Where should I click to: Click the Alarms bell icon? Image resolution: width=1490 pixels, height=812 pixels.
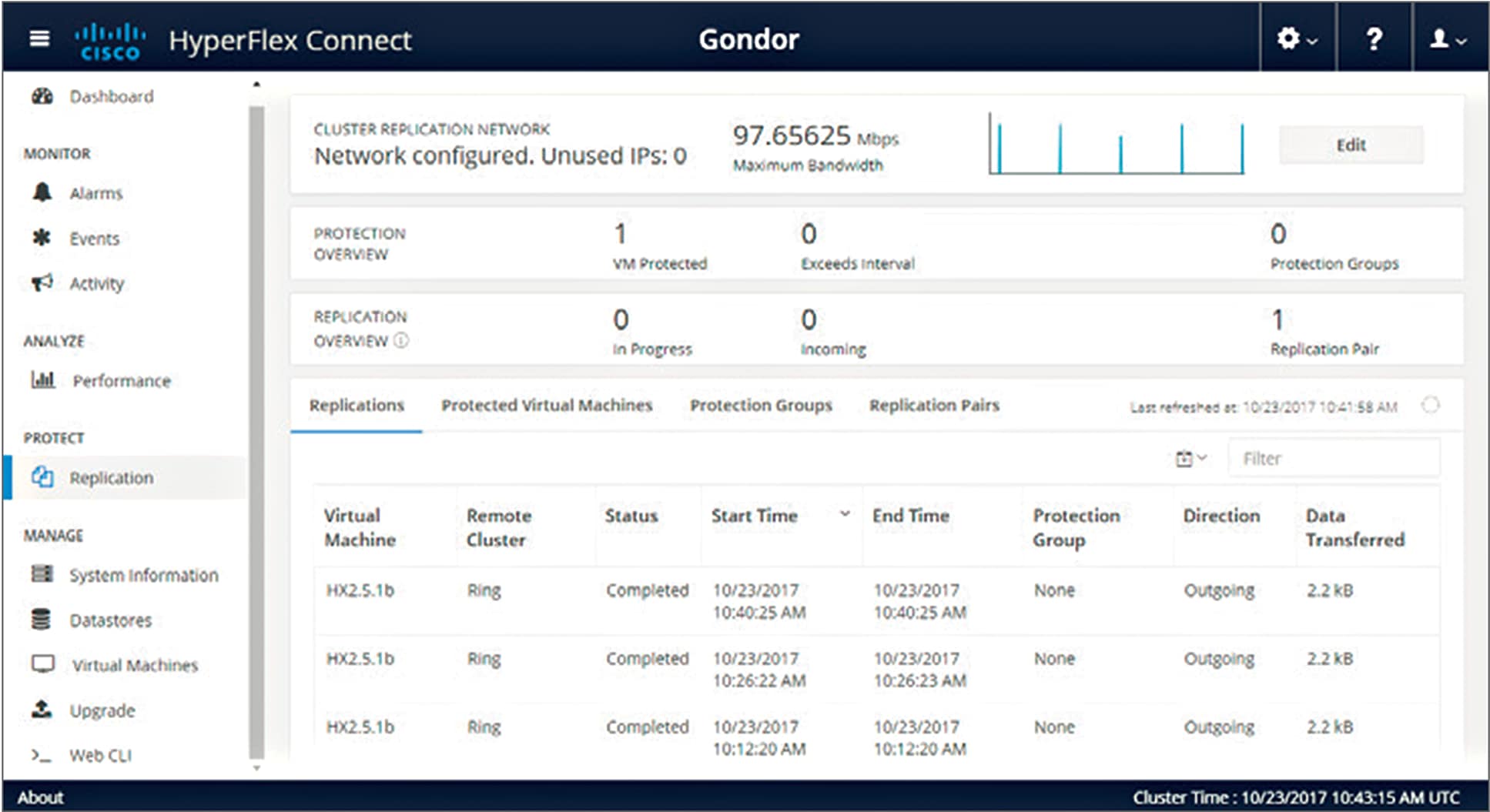[42, 192]
